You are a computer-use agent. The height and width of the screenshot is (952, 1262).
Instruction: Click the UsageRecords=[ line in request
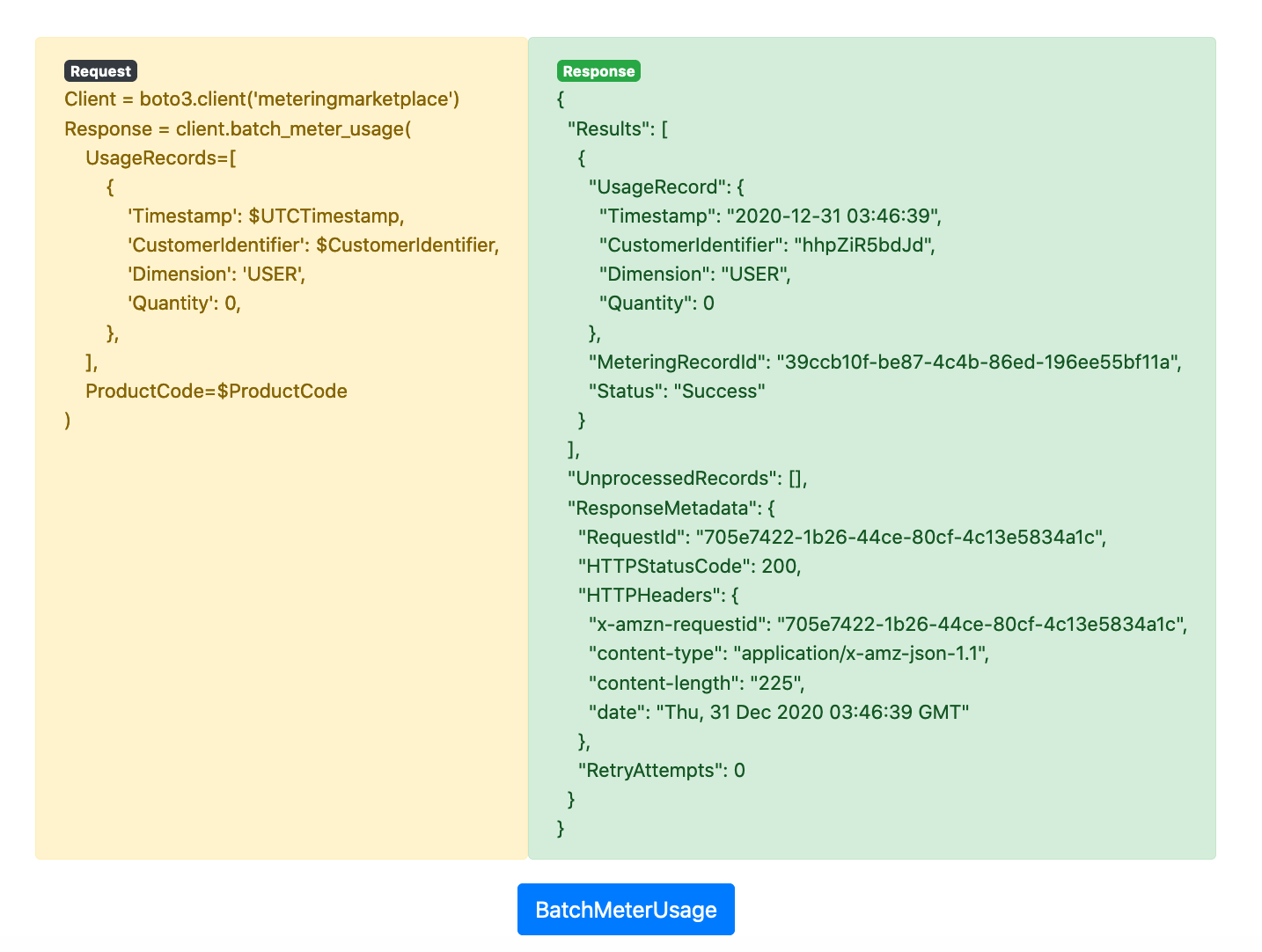[x=161, y=158]
